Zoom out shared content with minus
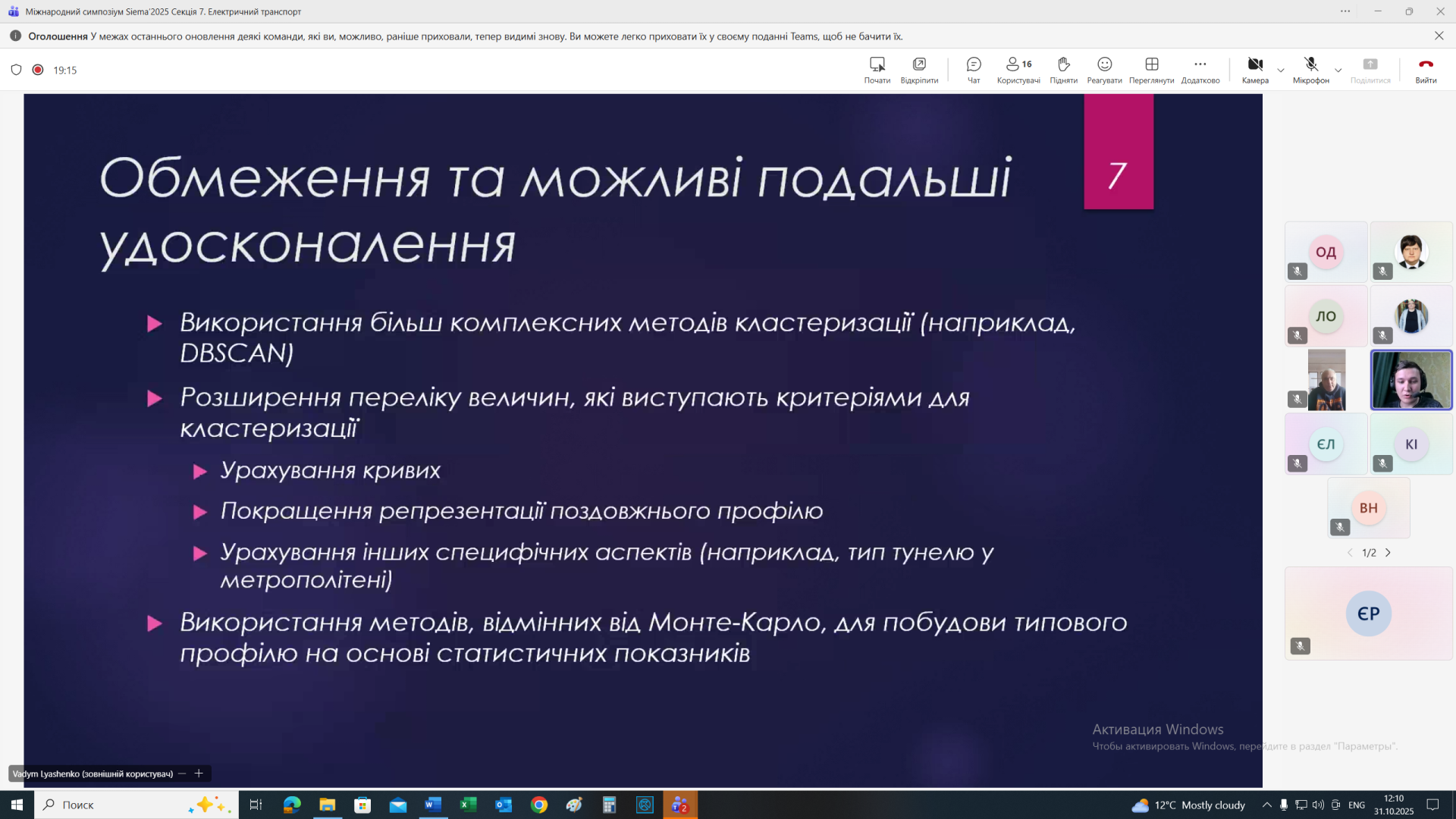This screenshot has height=819, width=1456. click(x=182, y=773)
